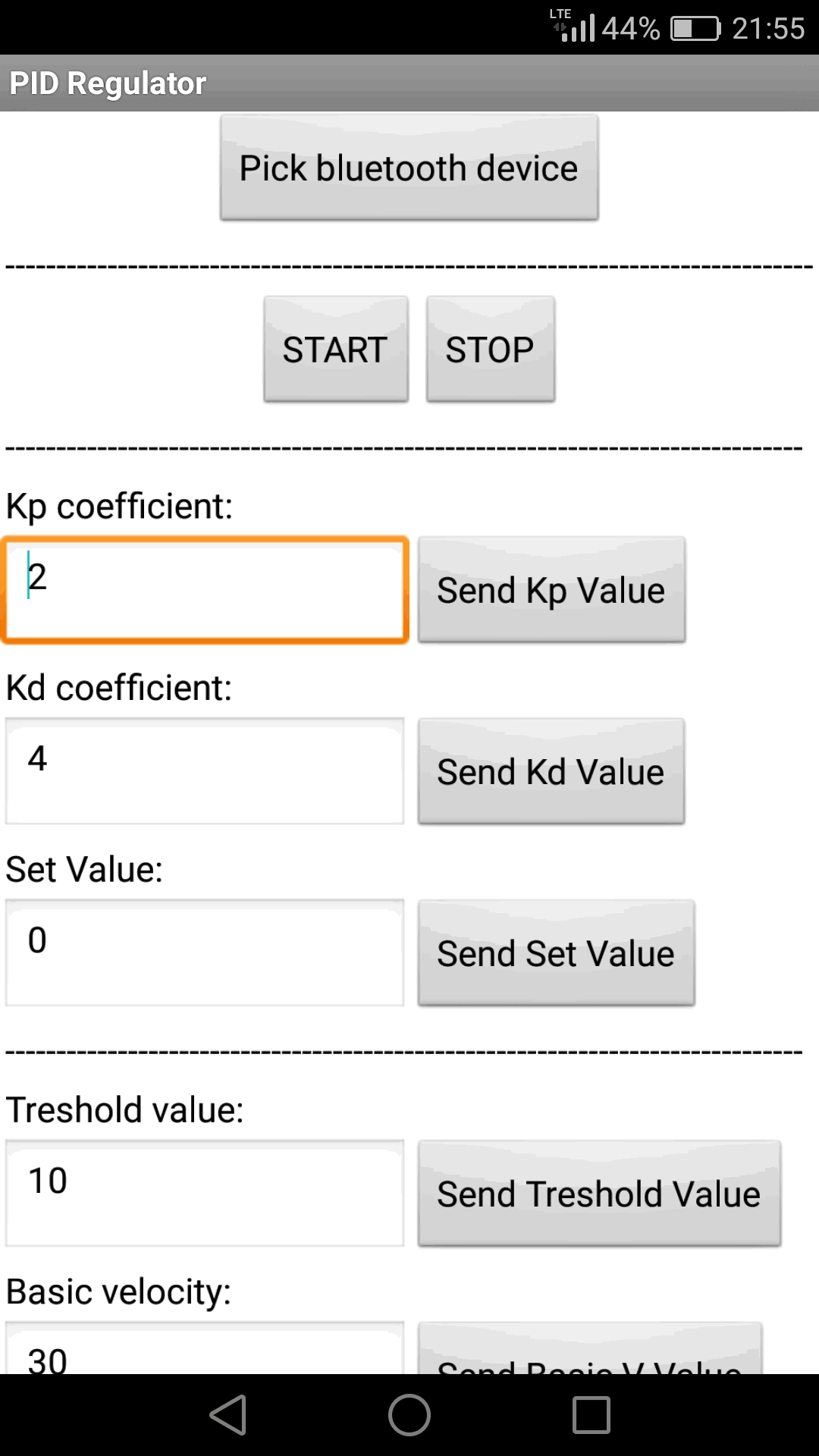Tap the battery icon in status bar
This screenshot has height=1456, width=819.
[695, 29]
